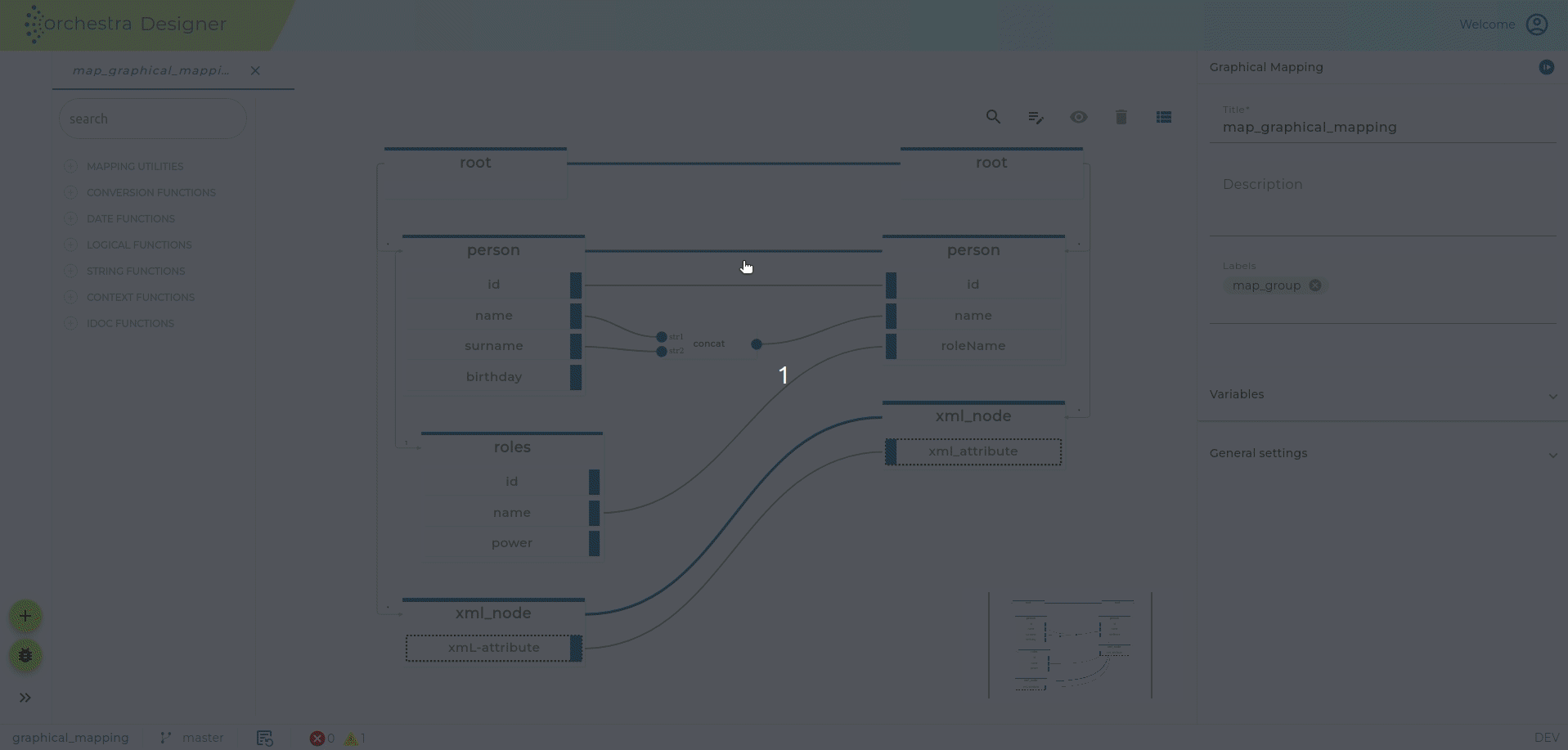Click the minimap overview thumbnail
This screenshot has width=1568, height=750.
point(1070,645)
